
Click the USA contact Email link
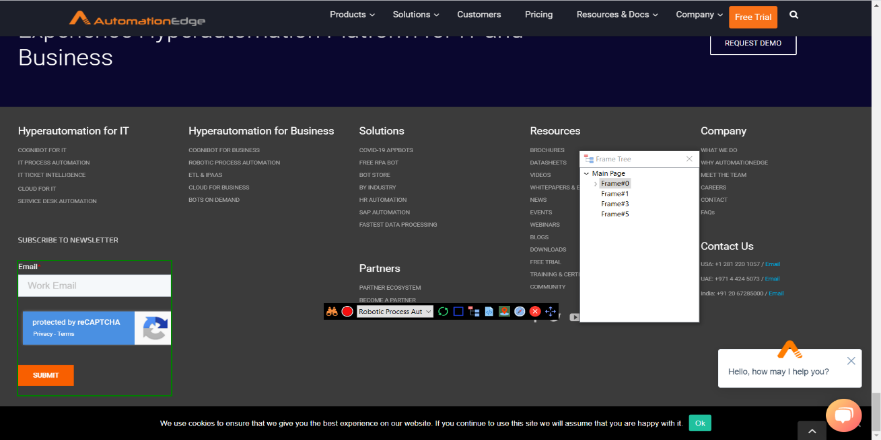click(x=773, y=264)
